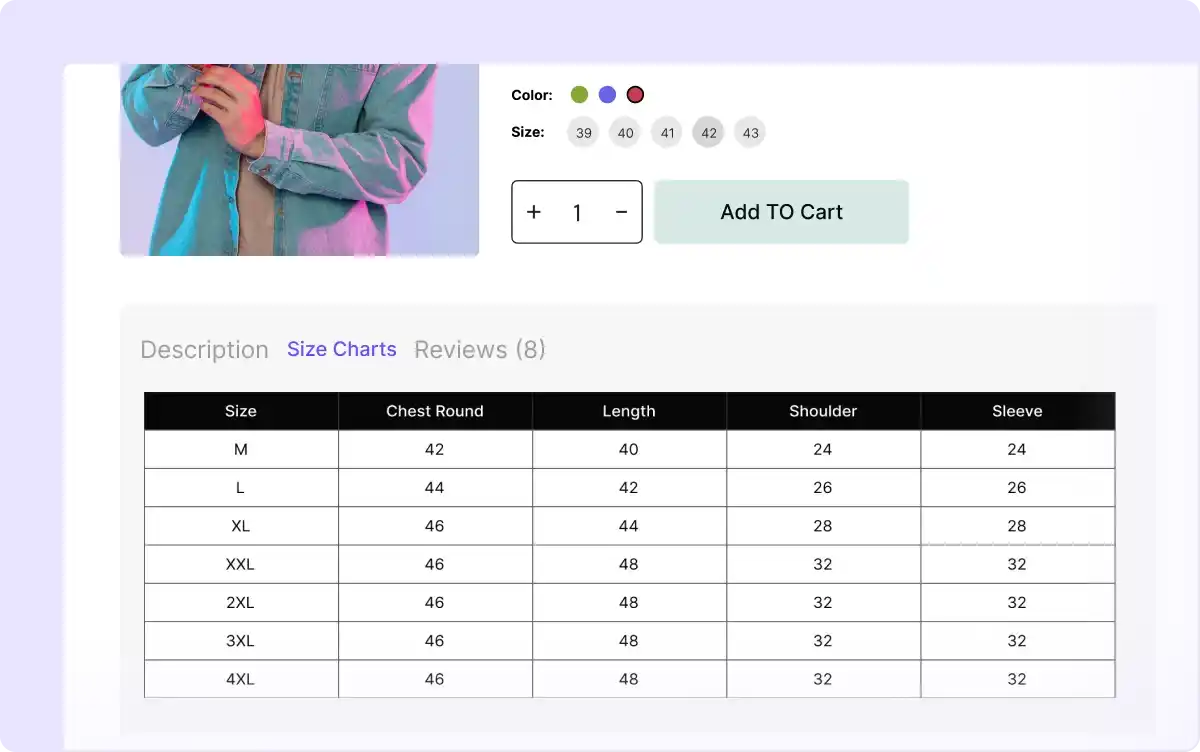Click the Chest Round column header

[x=435, y=411]
